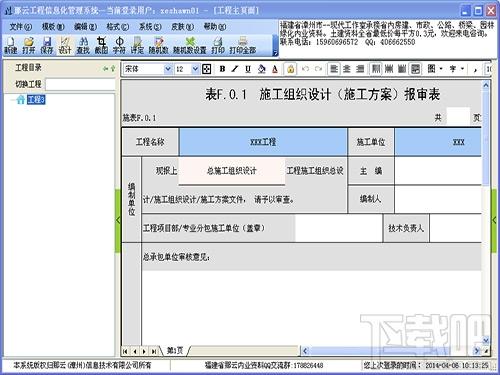Open the 格式 (Format) menu
The height and width of the screenshot is (375, 500).
tap(118, 27)
